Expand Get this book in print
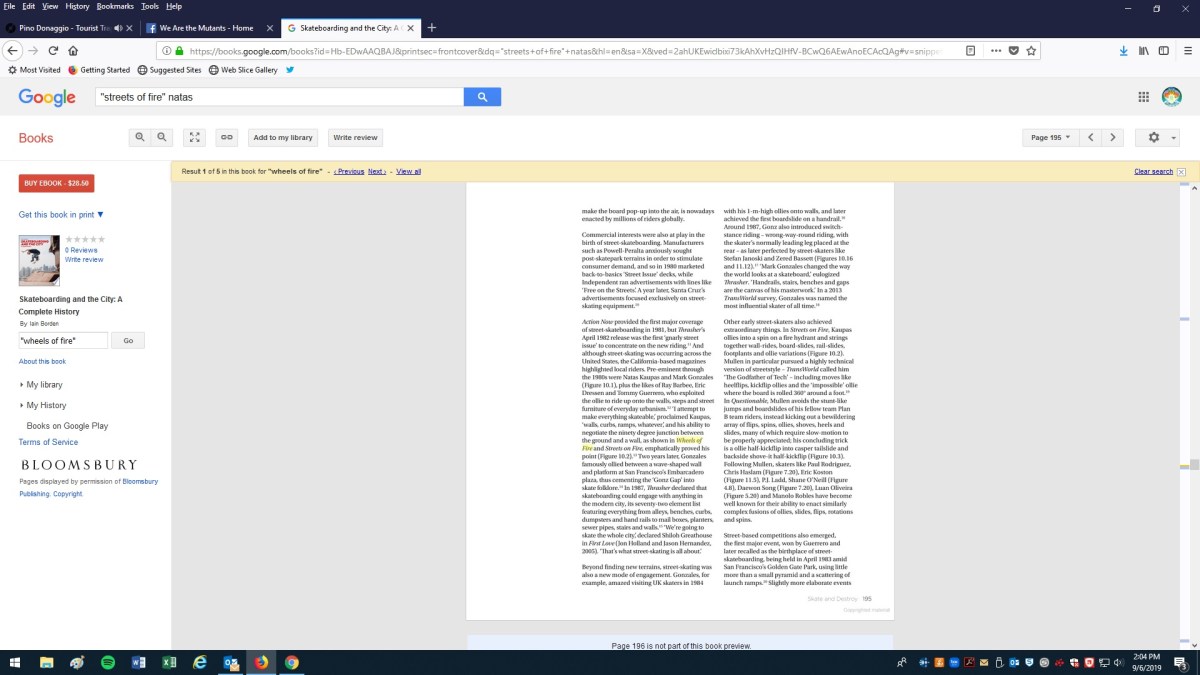Screen dimensions: 1200x675 61,215
